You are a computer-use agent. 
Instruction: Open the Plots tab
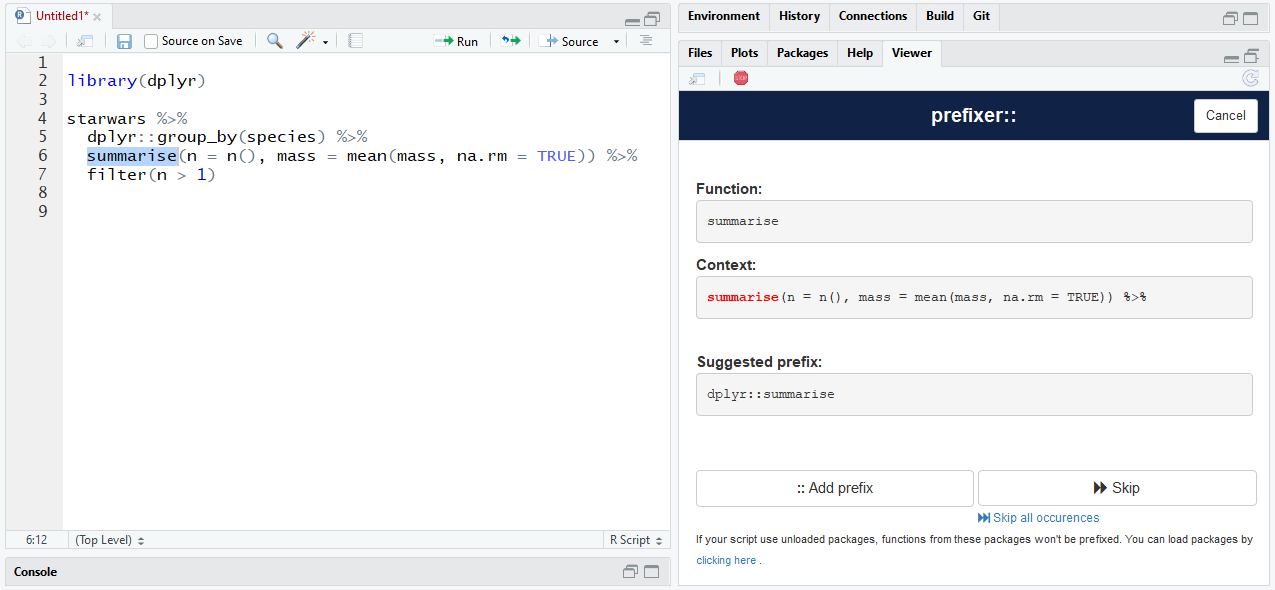[x=744, y=53]
